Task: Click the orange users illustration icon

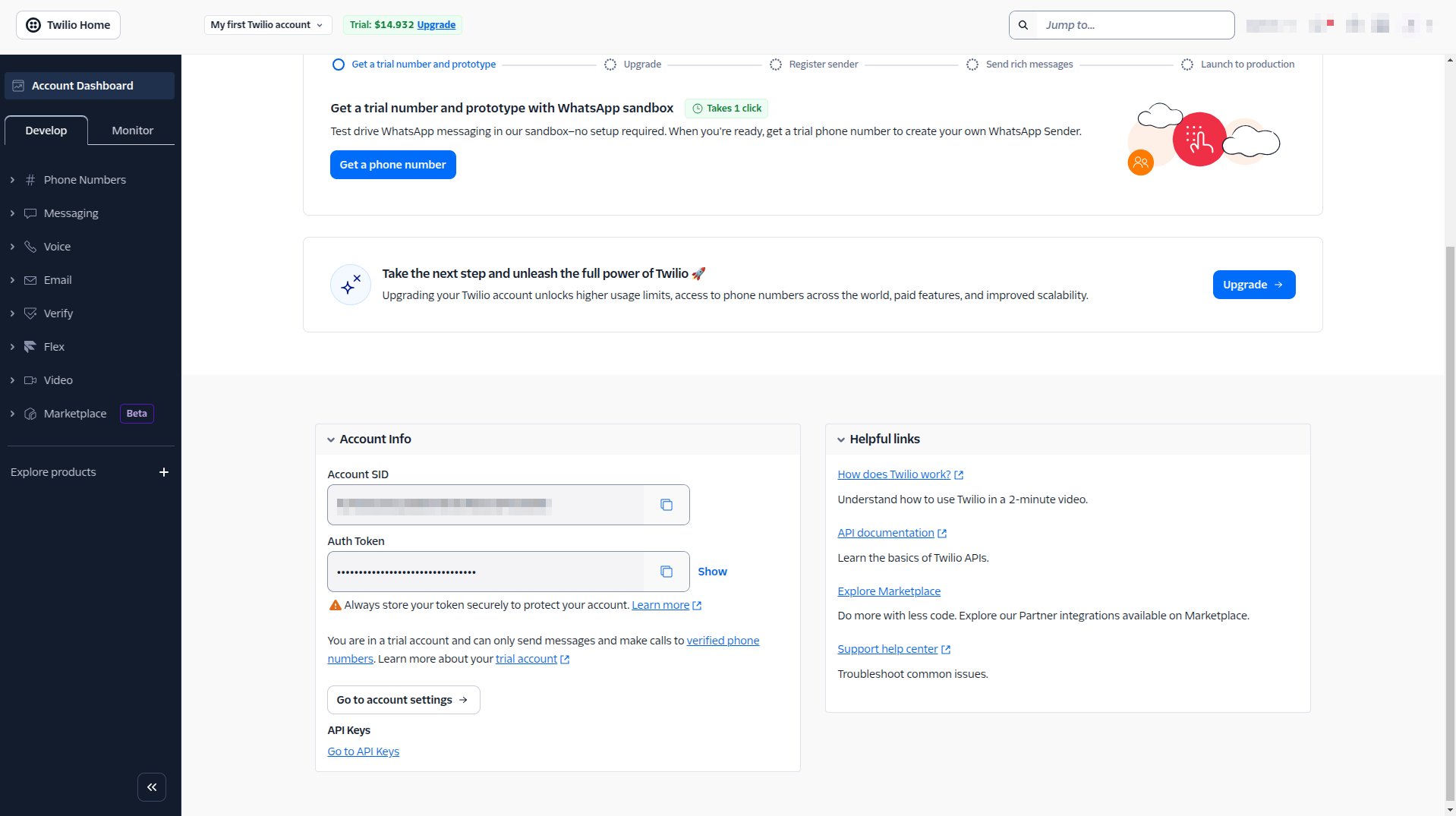Action: pos(1140,162)
